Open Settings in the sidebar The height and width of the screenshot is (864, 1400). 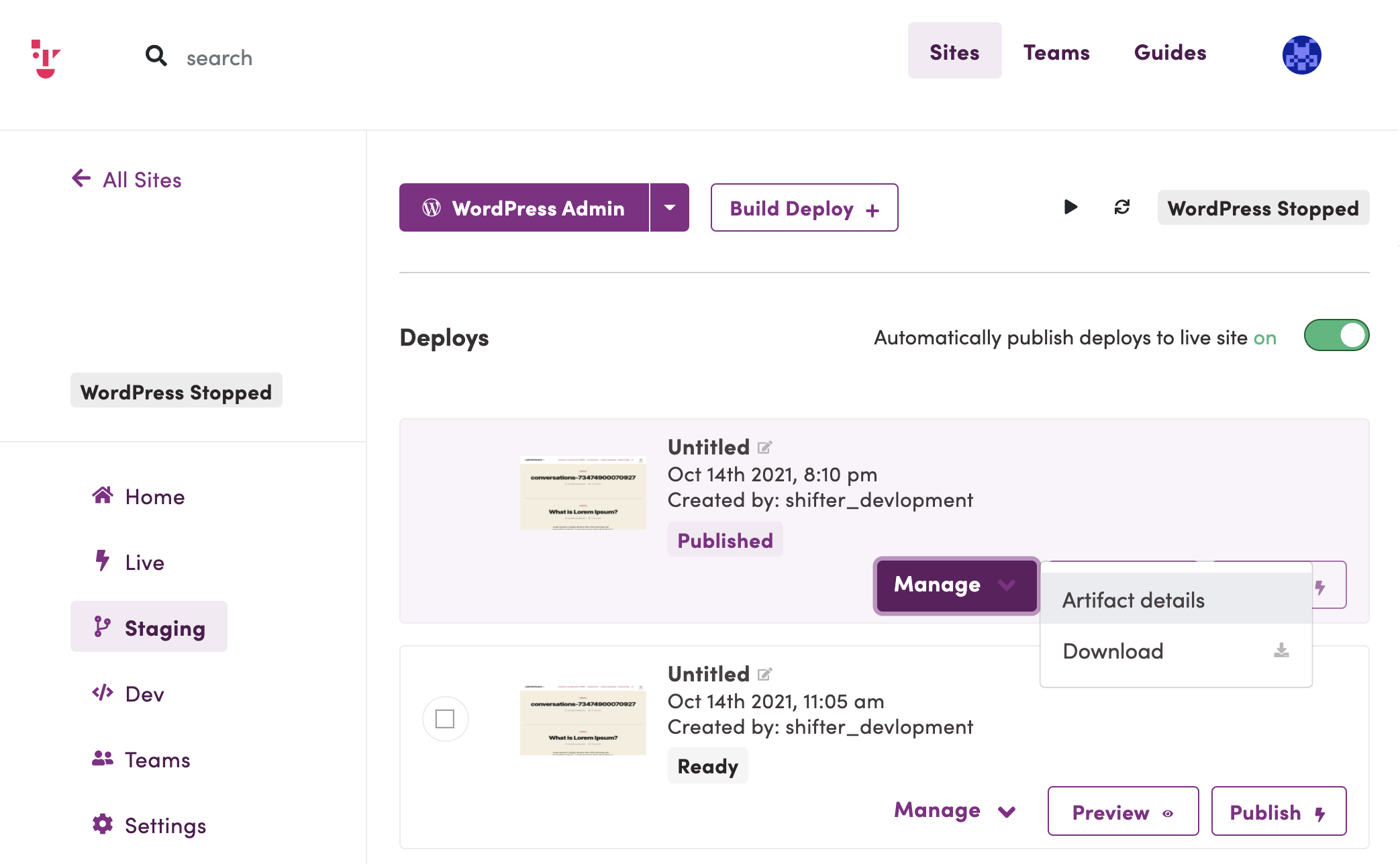[149, 825]
